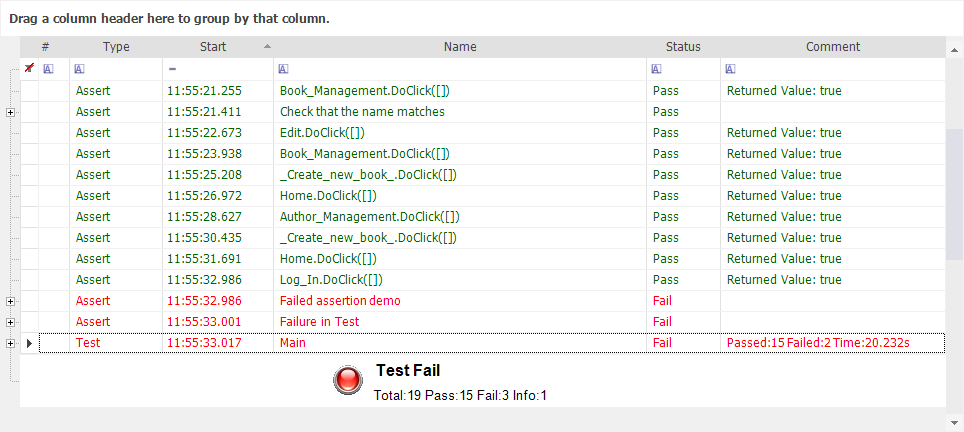Click the clear filter icon in filter row

coord(29,68)
